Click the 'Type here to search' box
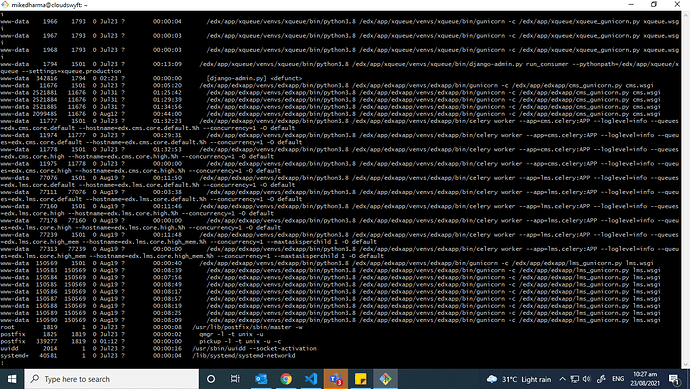This screenshot has width=690, height=389. click(x=111, y=379)
